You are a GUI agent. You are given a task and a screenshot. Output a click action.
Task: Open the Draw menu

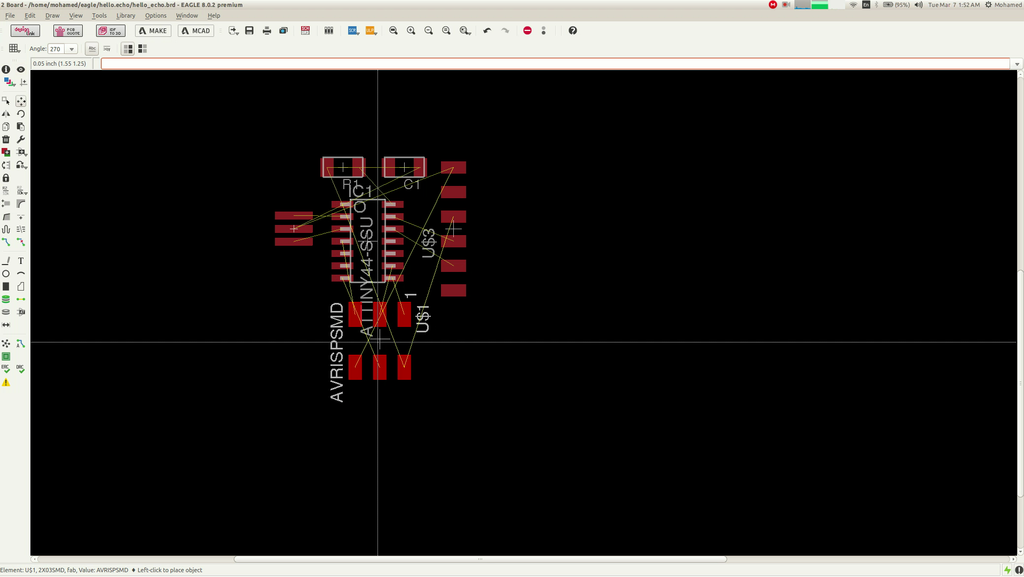[52, 16]
